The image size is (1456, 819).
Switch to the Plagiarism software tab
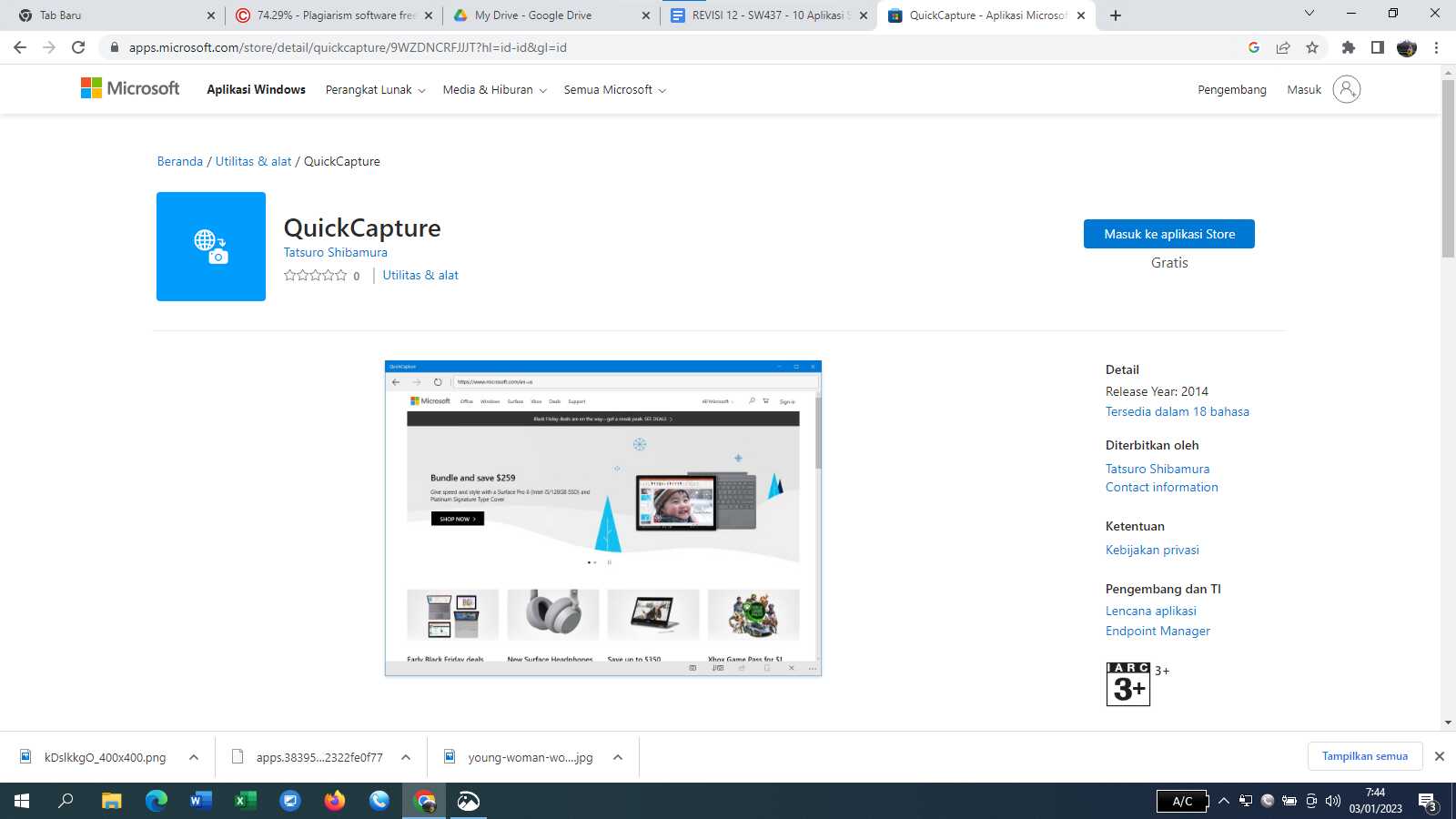[334, 15]
